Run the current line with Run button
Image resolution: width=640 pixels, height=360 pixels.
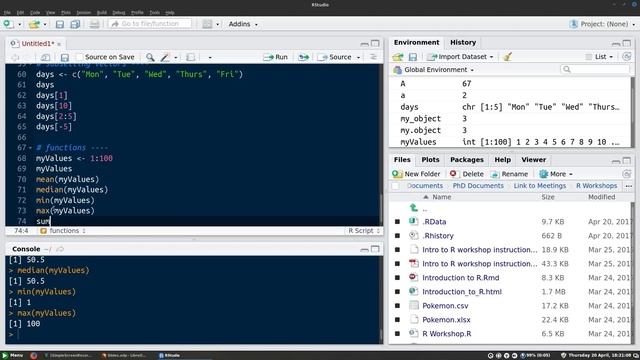(276, 57)
